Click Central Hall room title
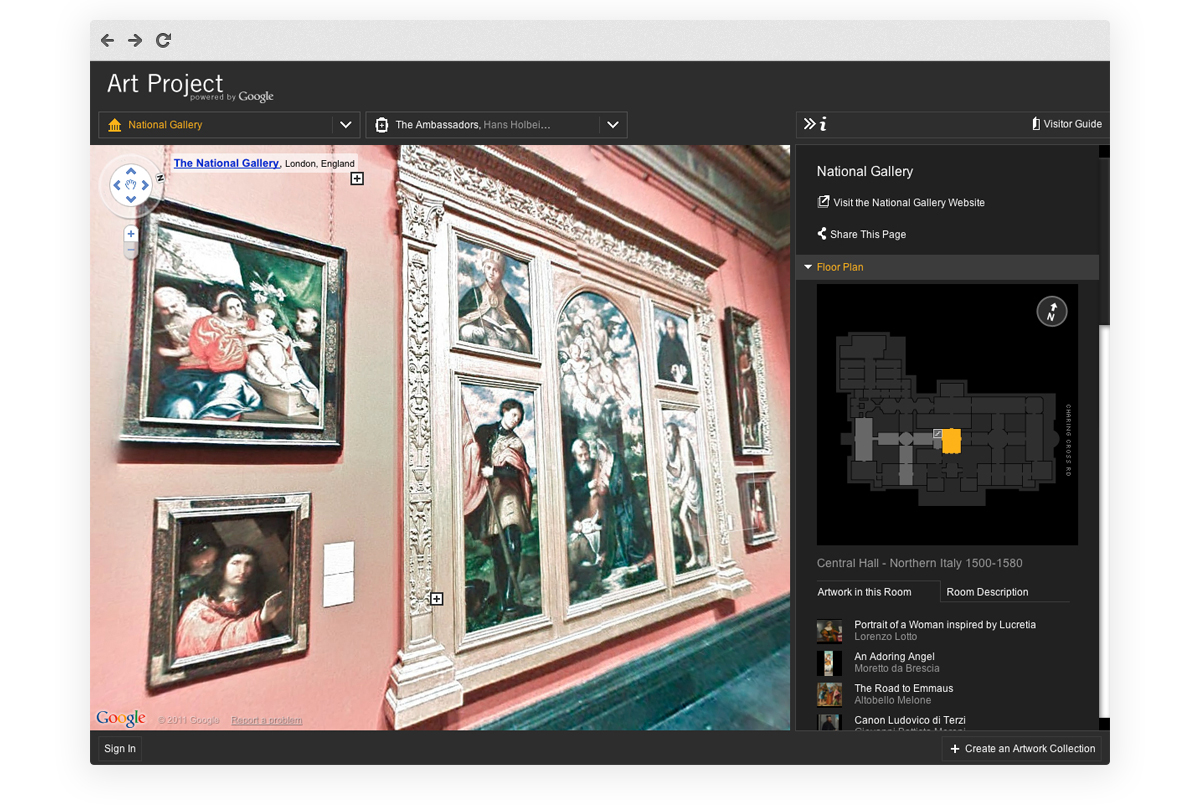This screenshot has width=1200, height=810. pyautogui.click(x=920, y=563)
